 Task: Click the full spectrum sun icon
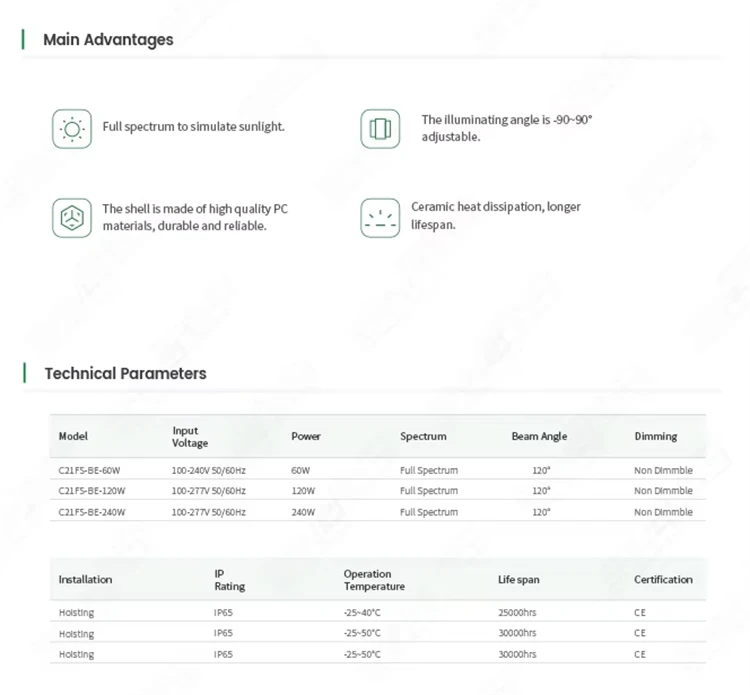72,129
